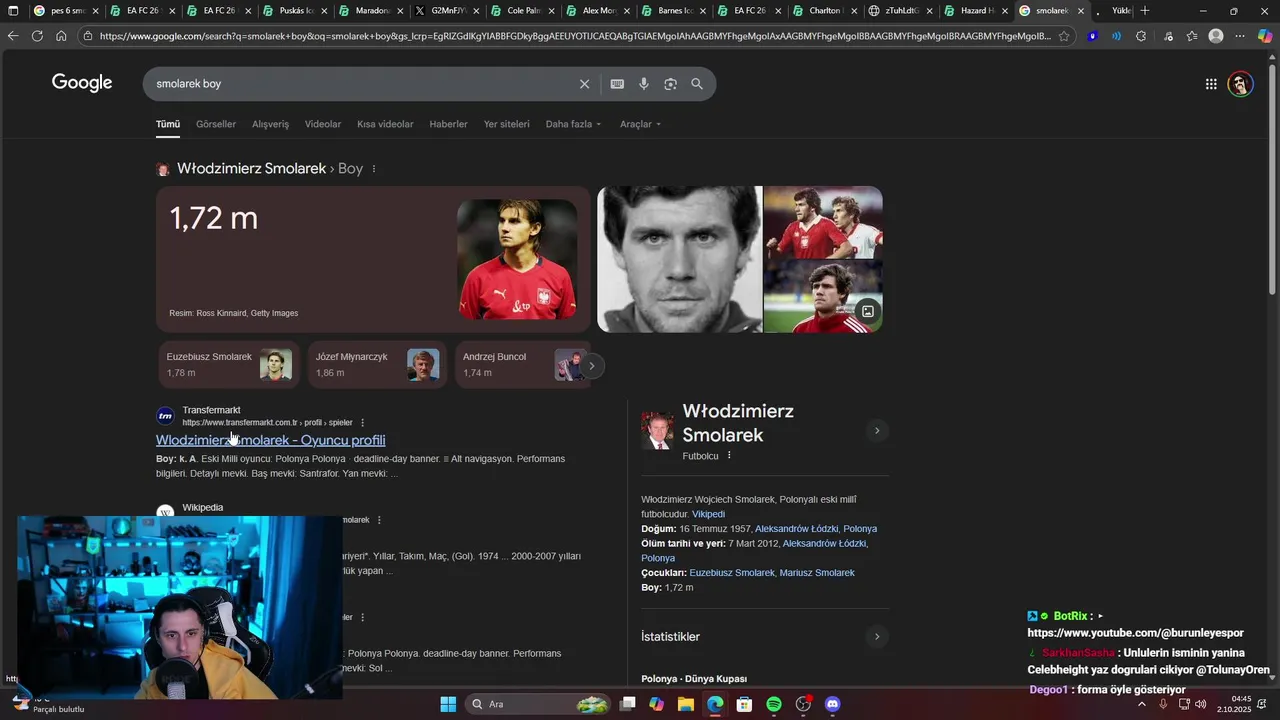Image resolution: width=1280 pixels, height=720 pixels.
Task: Open the black-and-white portrait photo of Smolarek
Action: tap(679, 259)
